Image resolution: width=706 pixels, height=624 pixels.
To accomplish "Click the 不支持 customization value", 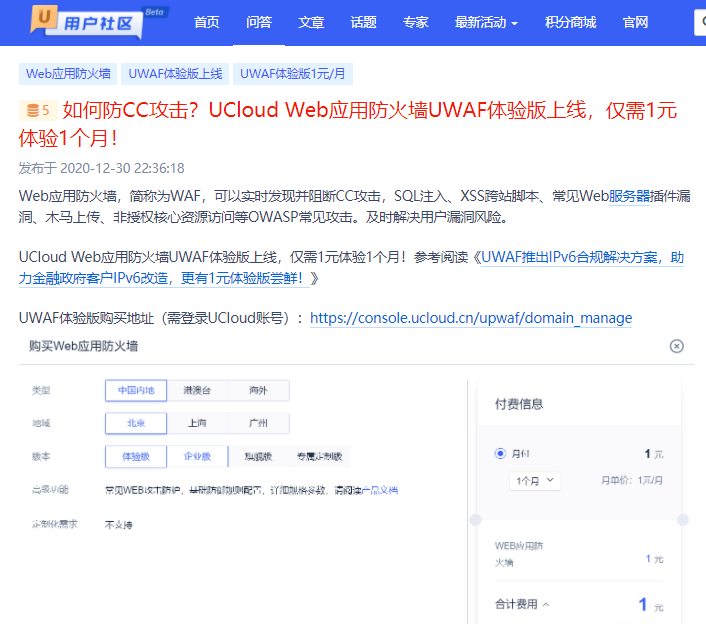I will click(x=118, y=525).
